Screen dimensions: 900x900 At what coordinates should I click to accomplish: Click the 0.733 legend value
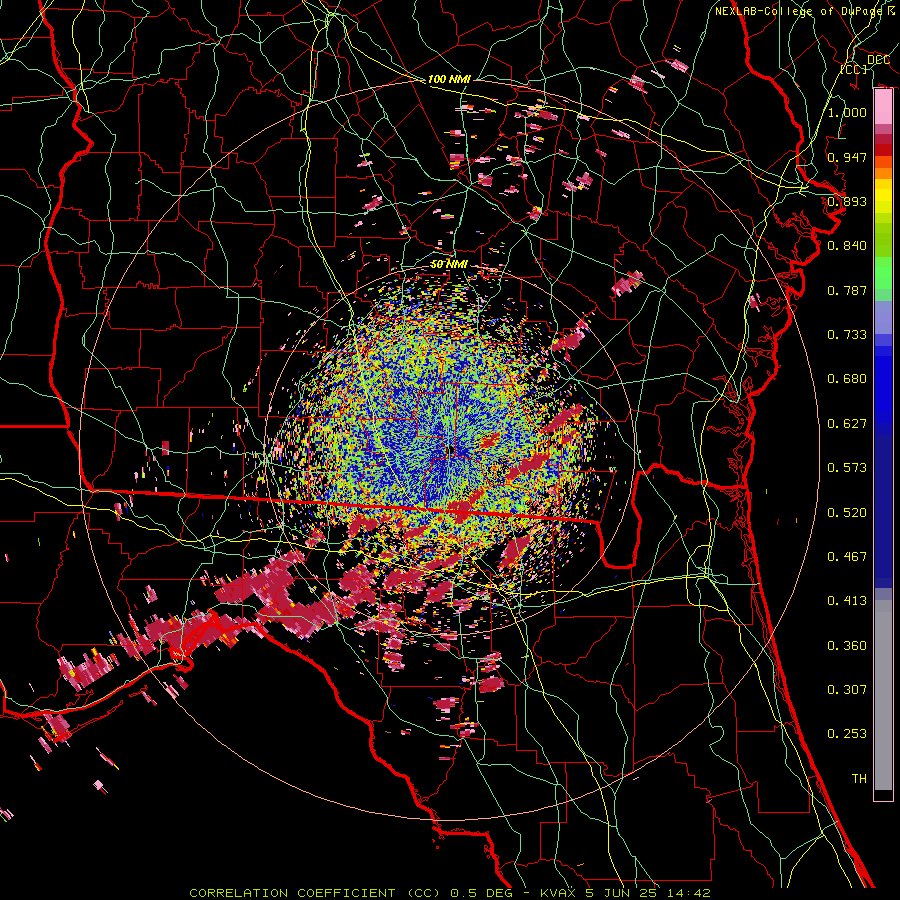click(847, 334)
